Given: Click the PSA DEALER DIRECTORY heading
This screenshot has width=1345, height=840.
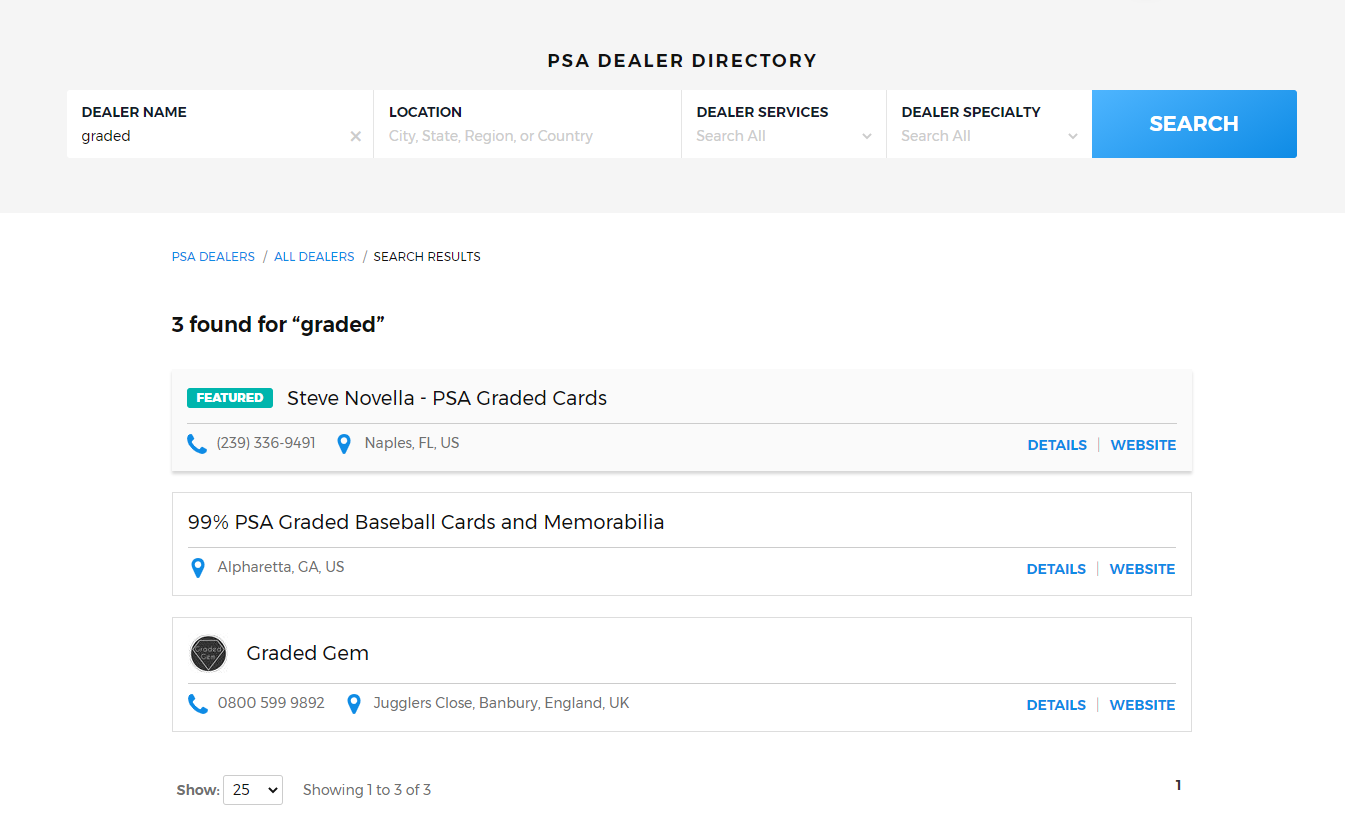Looking at the screenshot, I should coord(682,61).
